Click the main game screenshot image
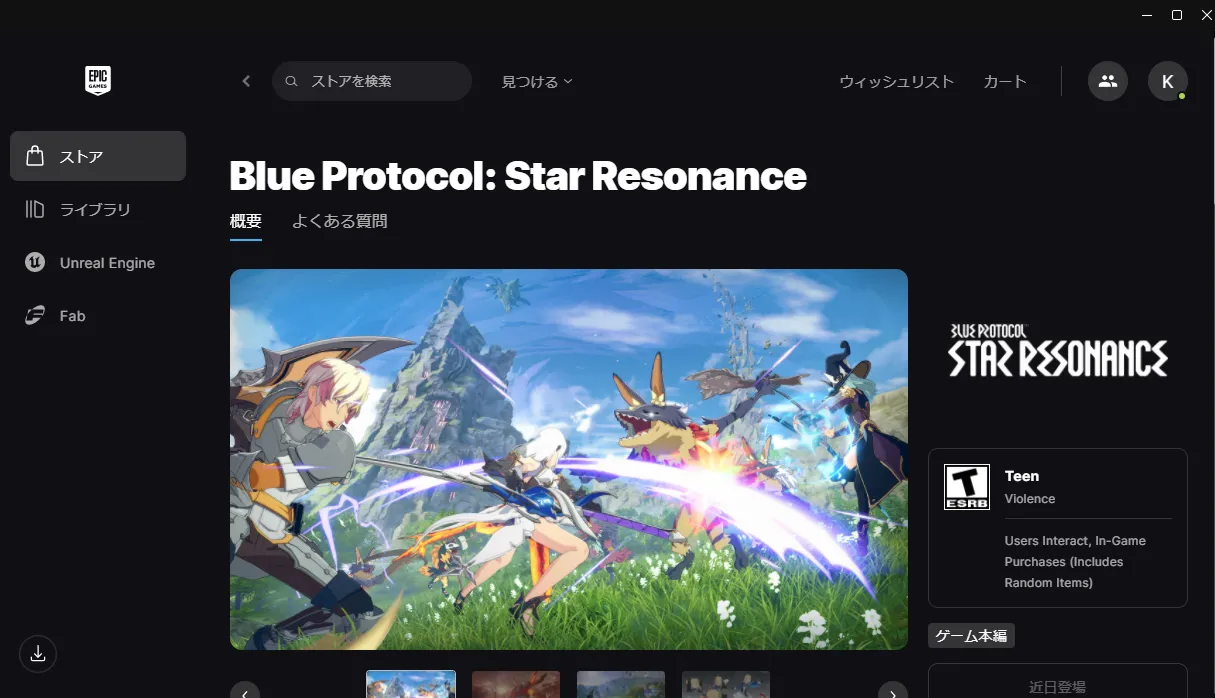 click(x=569, y=459)
